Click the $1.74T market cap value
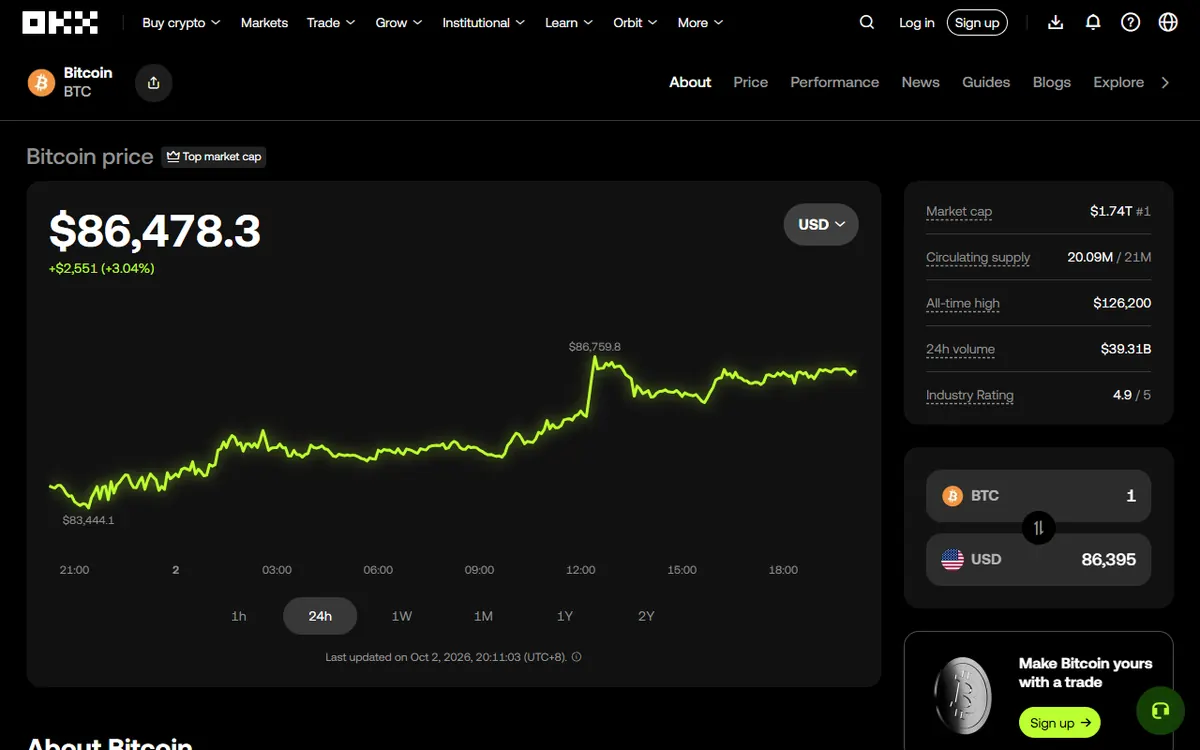Viewport: 1200px width, 750px height. [x=1112, y=211]
